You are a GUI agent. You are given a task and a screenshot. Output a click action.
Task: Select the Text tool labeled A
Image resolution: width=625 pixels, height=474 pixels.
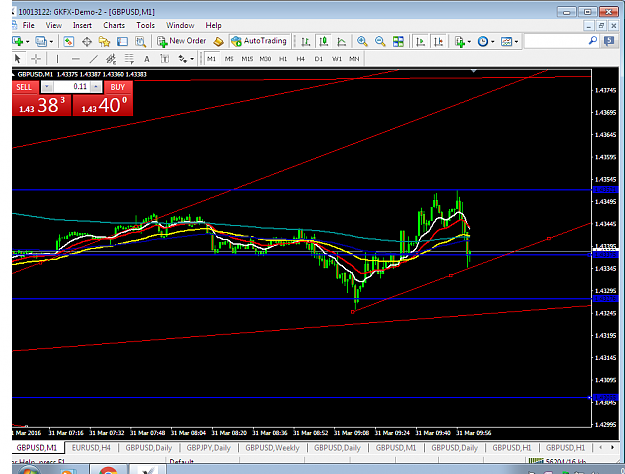coord(147,59)
